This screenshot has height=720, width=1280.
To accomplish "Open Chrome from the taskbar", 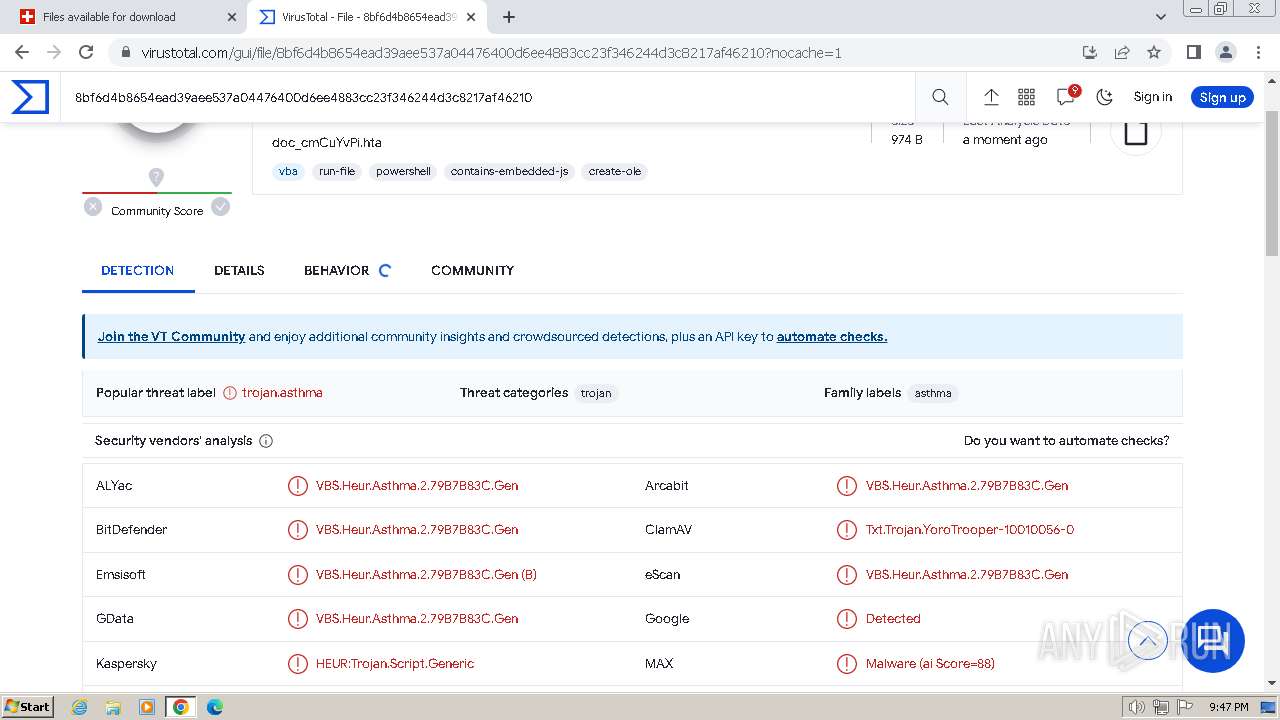I will pyautogui.click(x=181, y=707).
